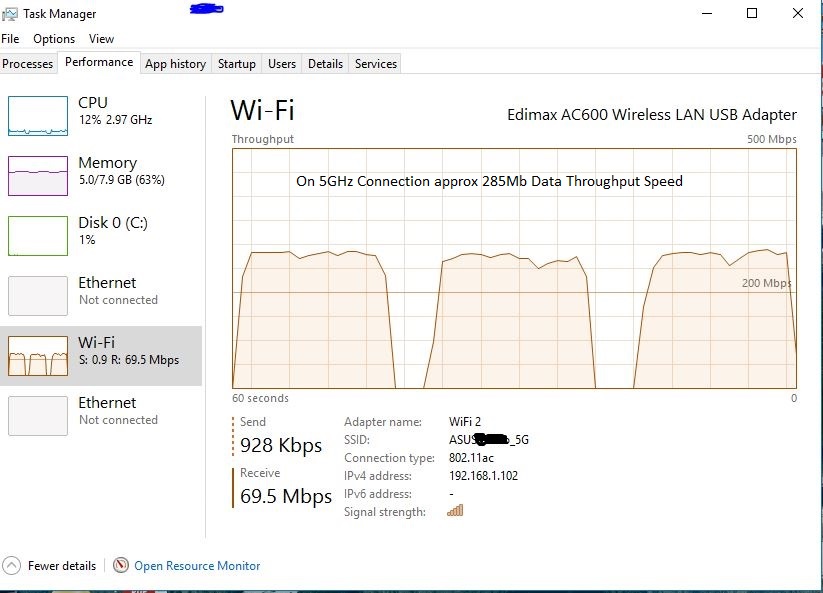Open the View menu
Viewport: 823px width, 593px height.
point(101,38)
